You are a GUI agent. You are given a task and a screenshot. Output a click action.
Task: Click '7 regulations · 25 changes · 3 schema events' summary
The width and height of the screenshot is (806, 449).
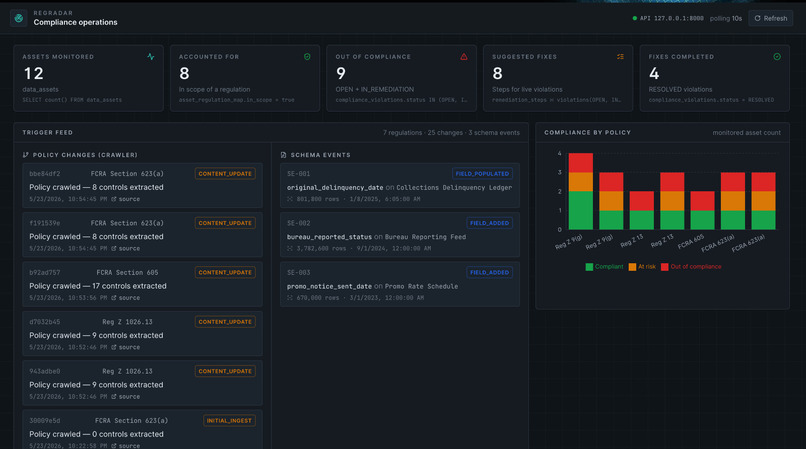[451, 133]
